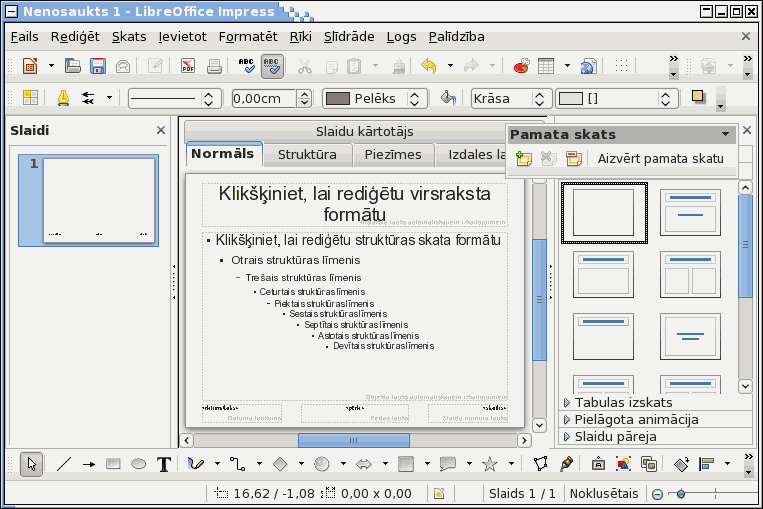This screenshot has height=509, width=763.
Task: Select the stars shapes tool
Action: point(490,464)
